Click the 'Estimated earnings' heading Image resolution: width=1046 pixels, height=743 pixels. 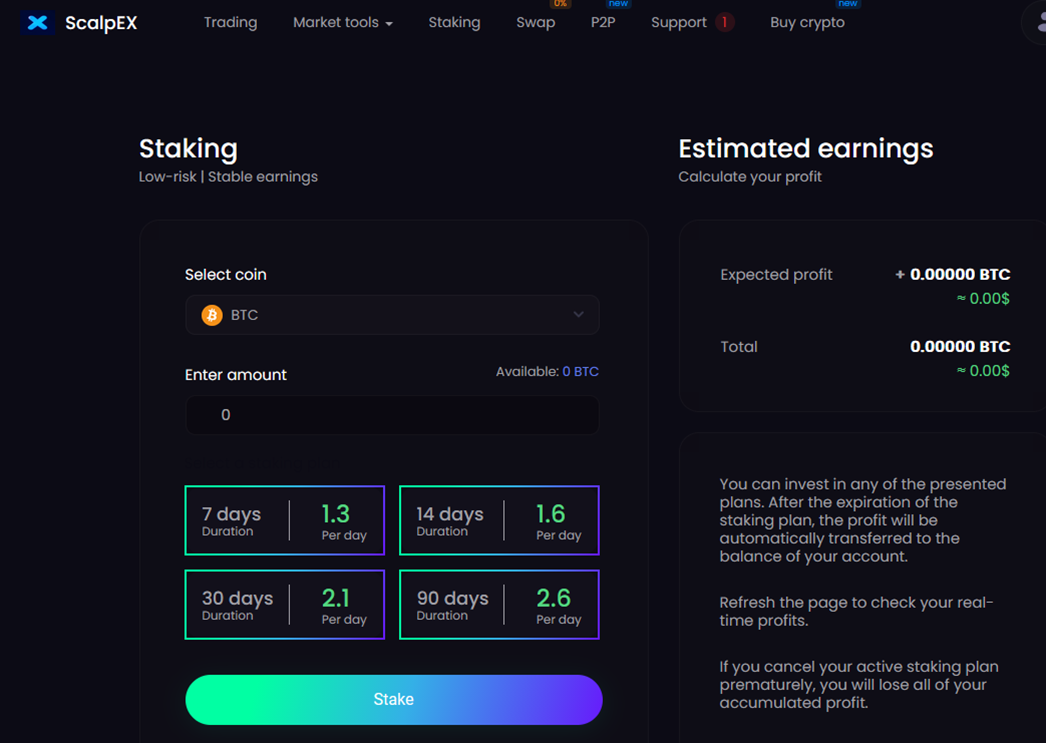(806, 148)
